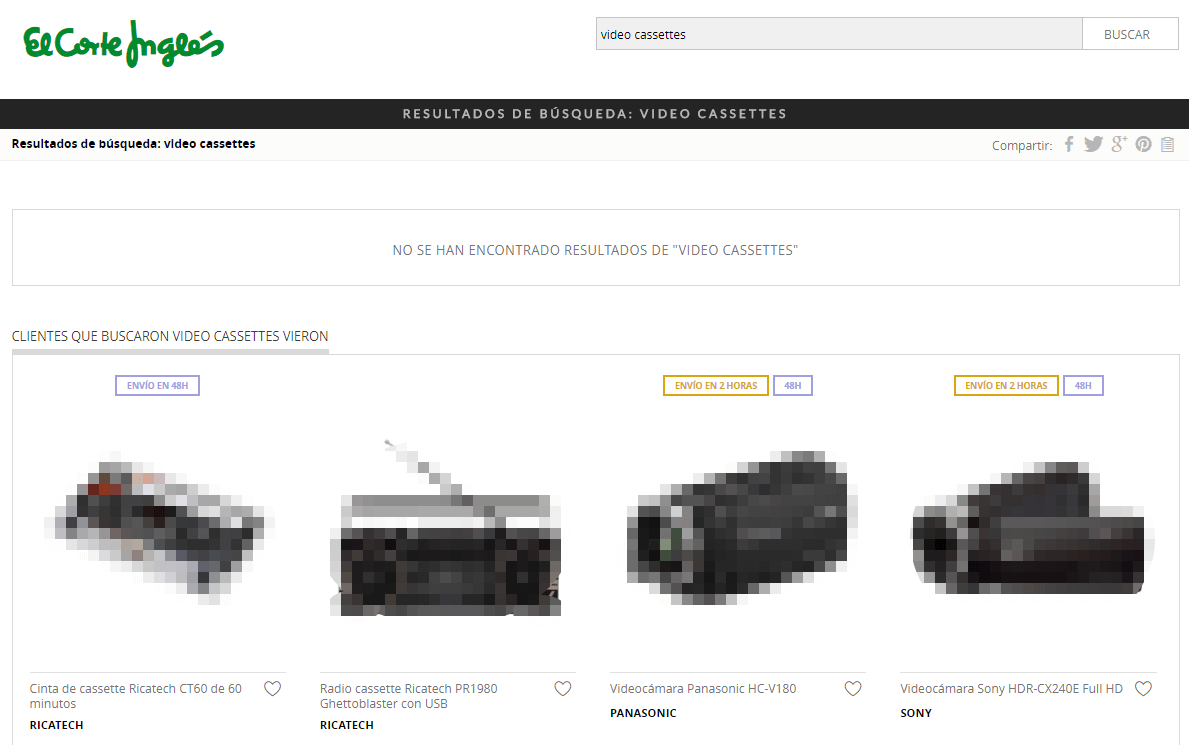Click the PANASONIC brand label

click(643, 713)
